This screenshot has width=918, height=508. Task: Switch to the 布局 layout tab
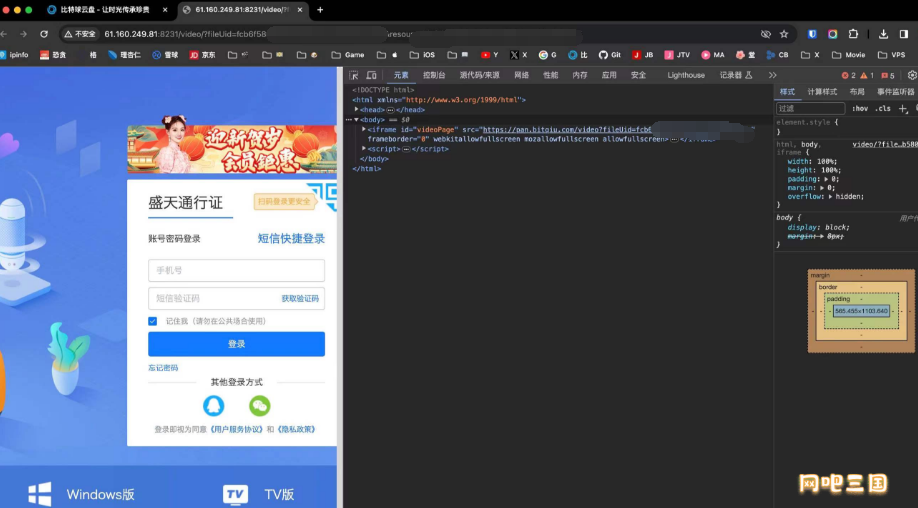pos(857,92)
